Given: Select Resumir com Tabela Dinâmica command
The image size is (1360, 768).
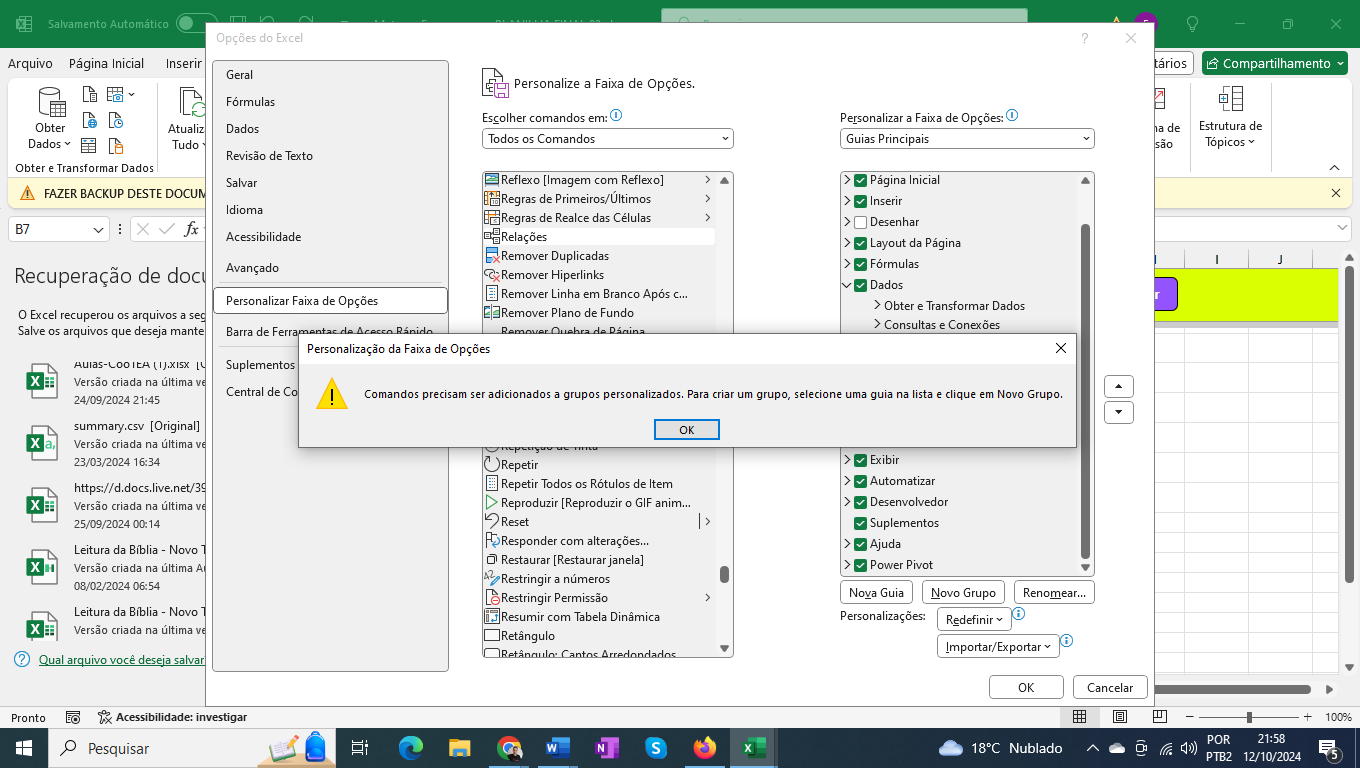Looking at the screenshot, I should pyautogui.click(x=599, y=617).
